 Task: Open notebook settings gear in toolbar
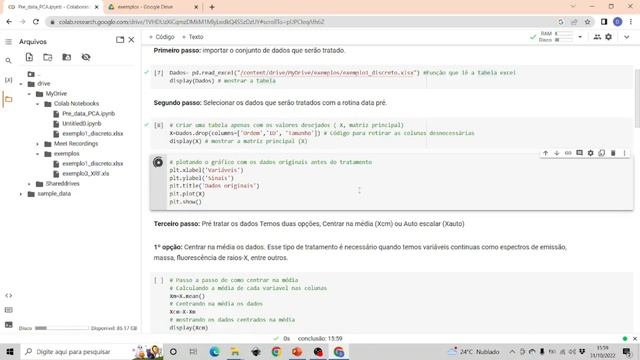tap(609, 37)
